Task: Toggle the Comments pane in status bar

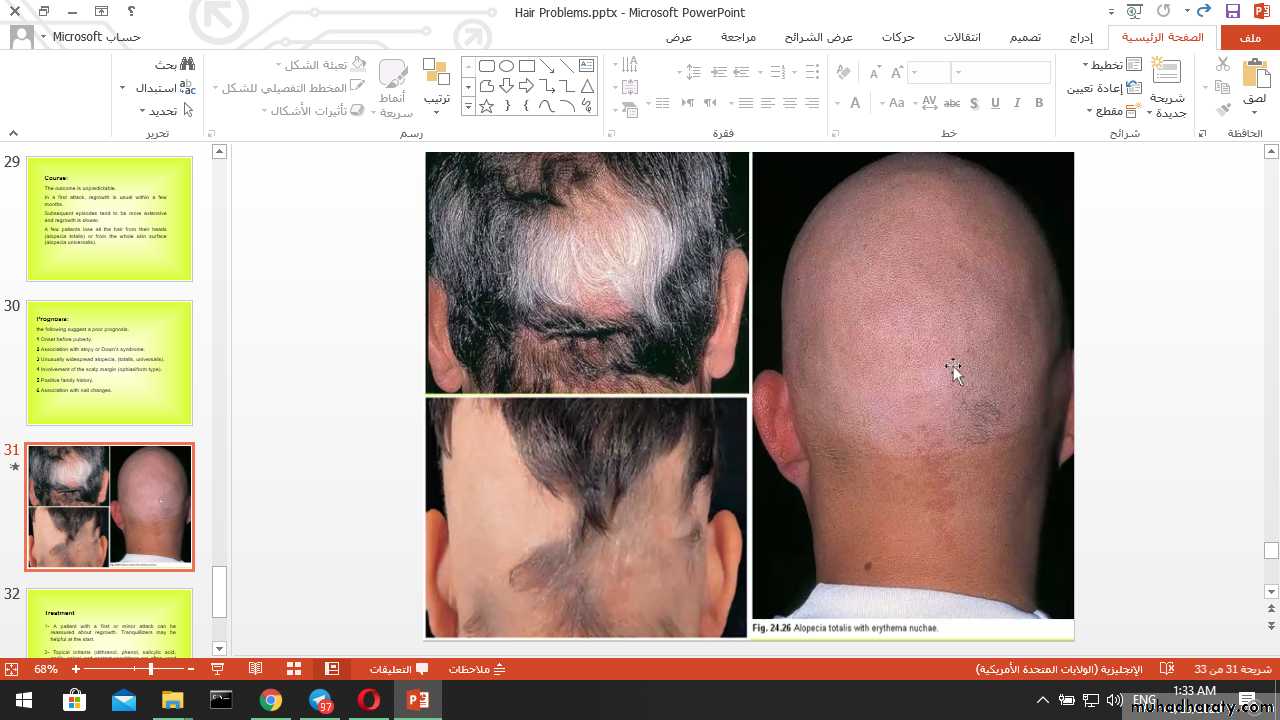Action: (399, 669)
